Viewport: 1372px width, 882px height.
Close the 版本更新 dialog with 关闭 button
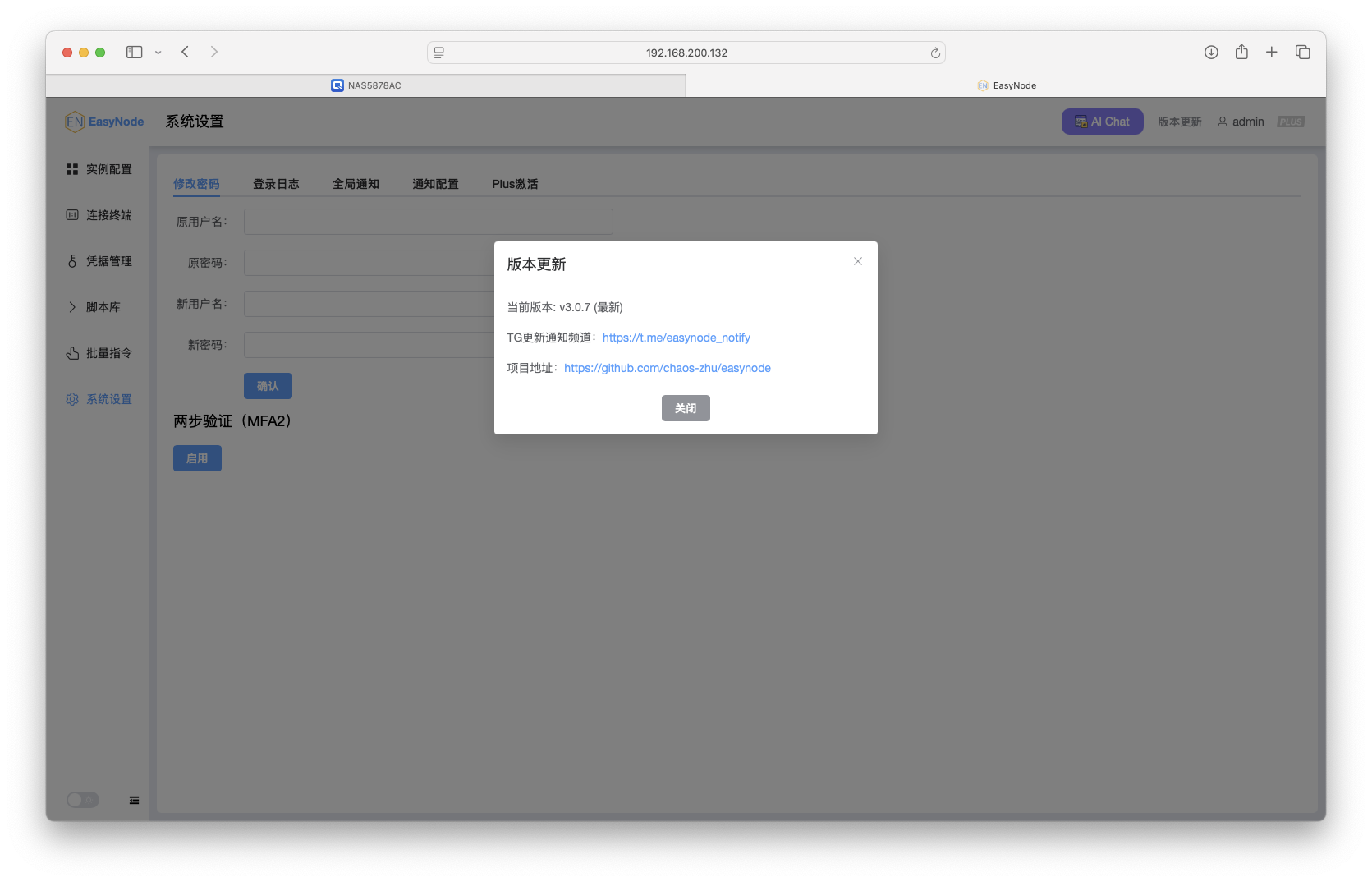(686, 407)
